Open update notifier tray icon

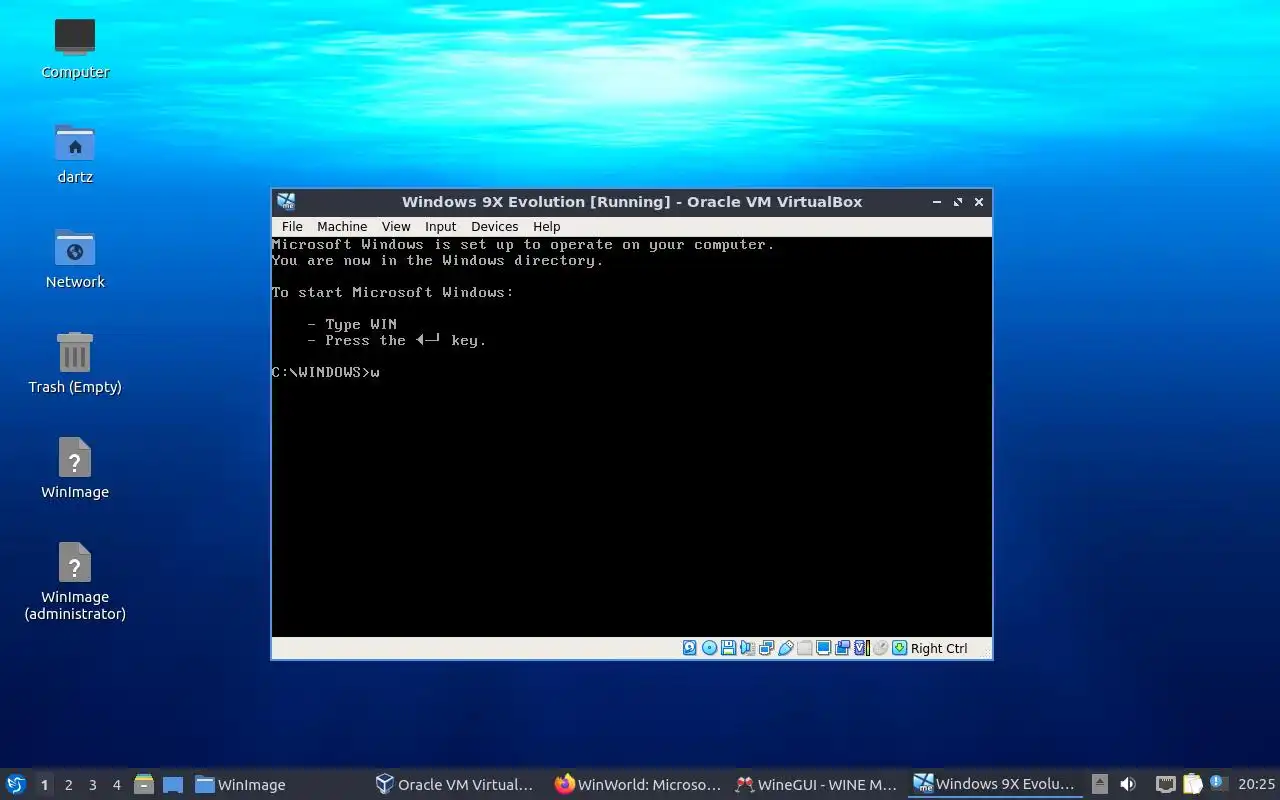pyautogui.click(x=1218, y=783)
